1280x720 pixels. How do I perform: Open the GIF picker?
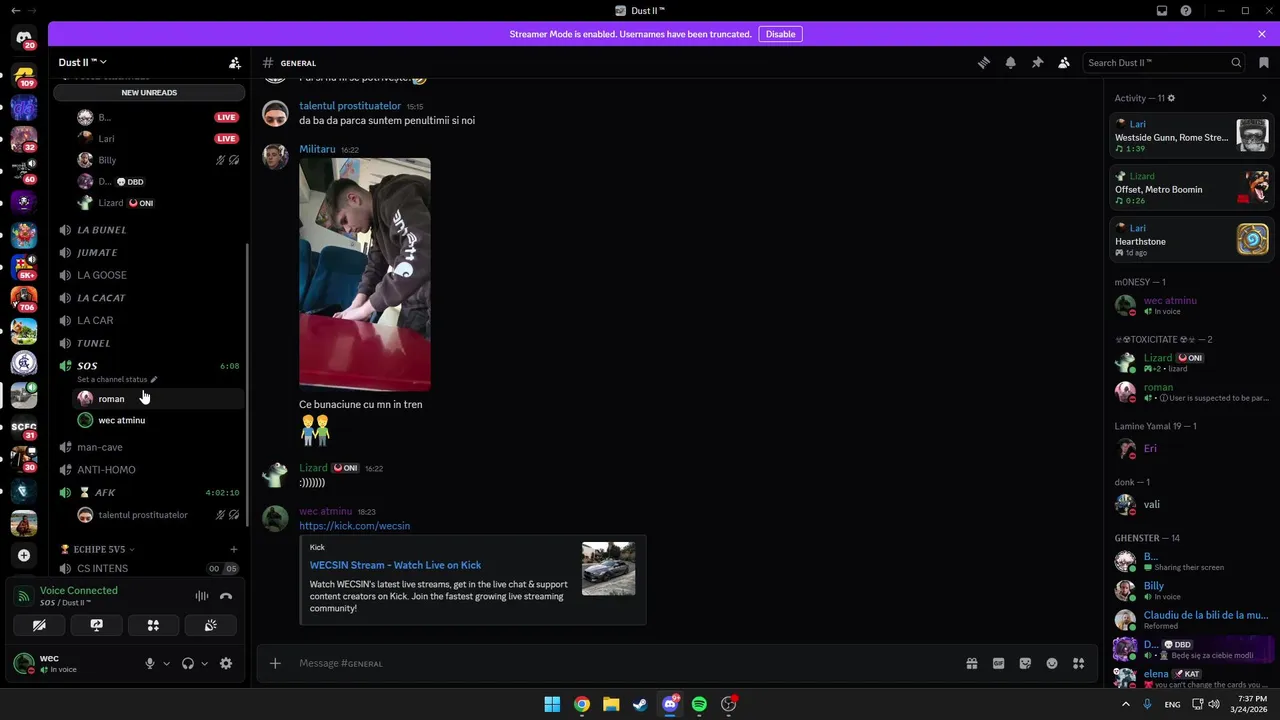(998, 663)
